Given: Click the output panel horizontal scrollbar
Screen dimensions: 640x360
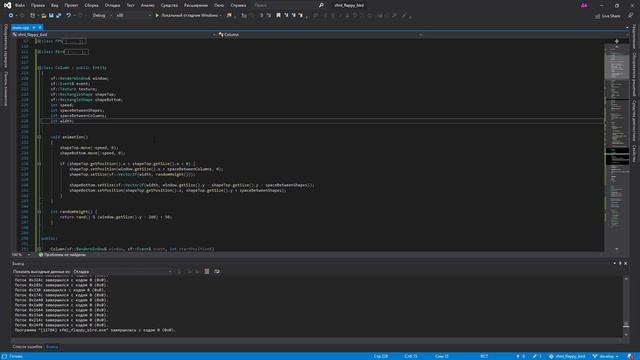Looking at the screenshot, I should [316, 340].
